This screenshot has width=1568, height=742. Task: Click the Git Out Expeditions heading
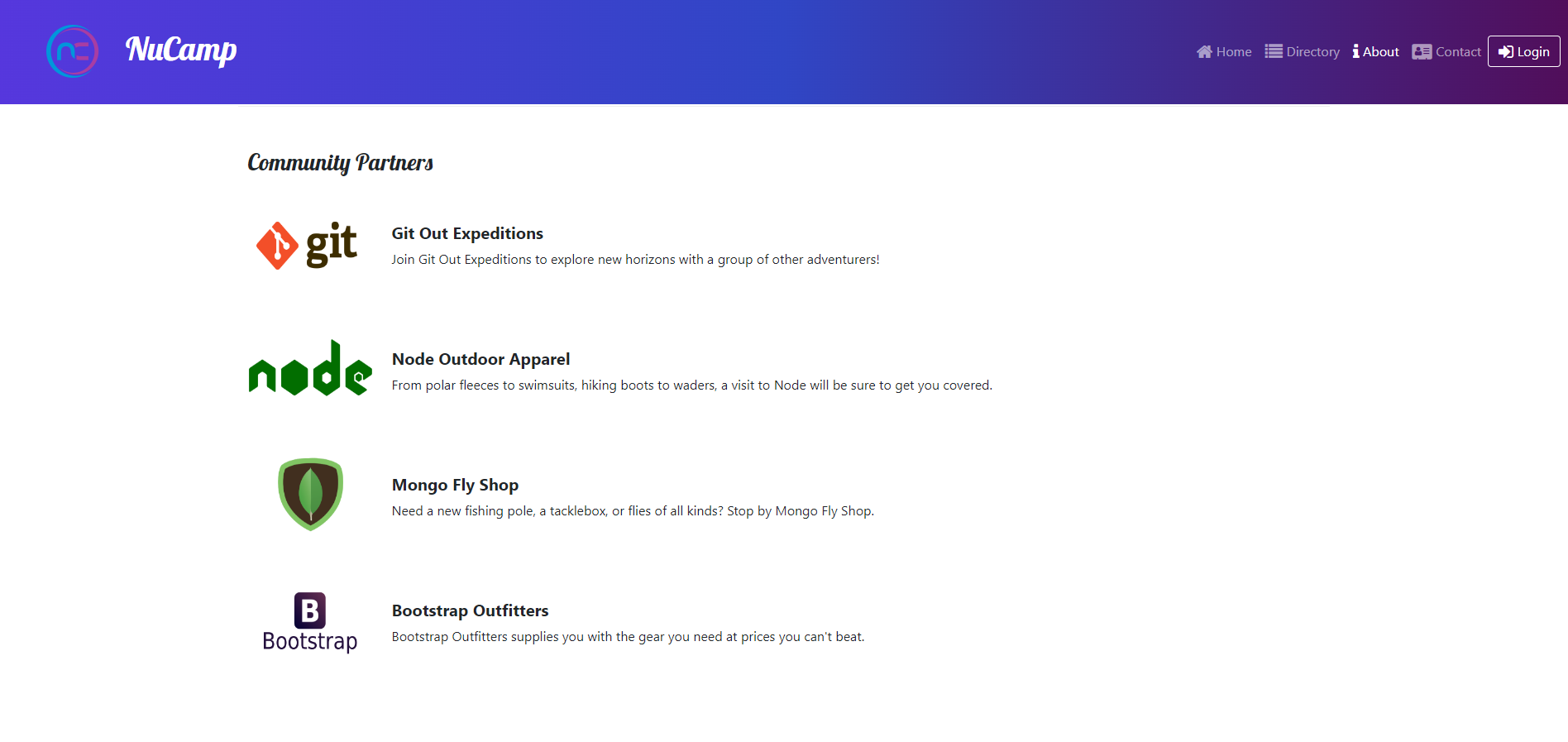(467, 233)
